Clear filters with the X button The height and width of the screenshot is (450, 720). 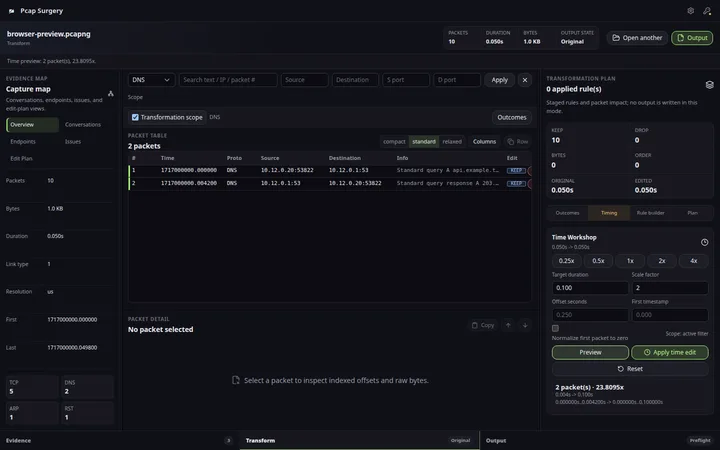525,80
